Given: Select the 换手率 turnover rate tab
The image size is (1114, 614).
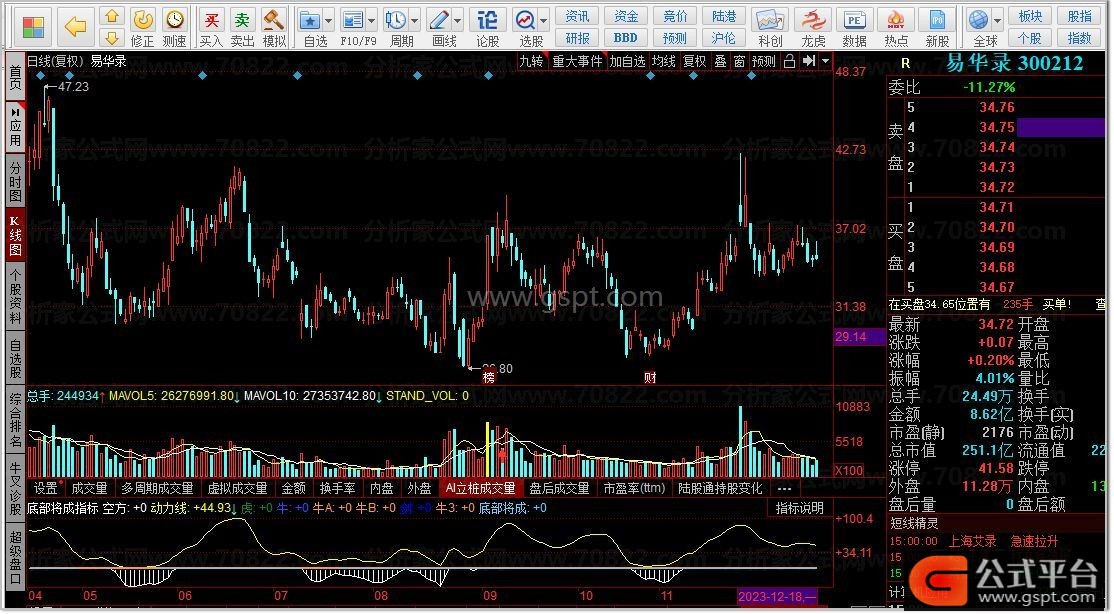Looking at the screenshot, I should pos(337,488).
